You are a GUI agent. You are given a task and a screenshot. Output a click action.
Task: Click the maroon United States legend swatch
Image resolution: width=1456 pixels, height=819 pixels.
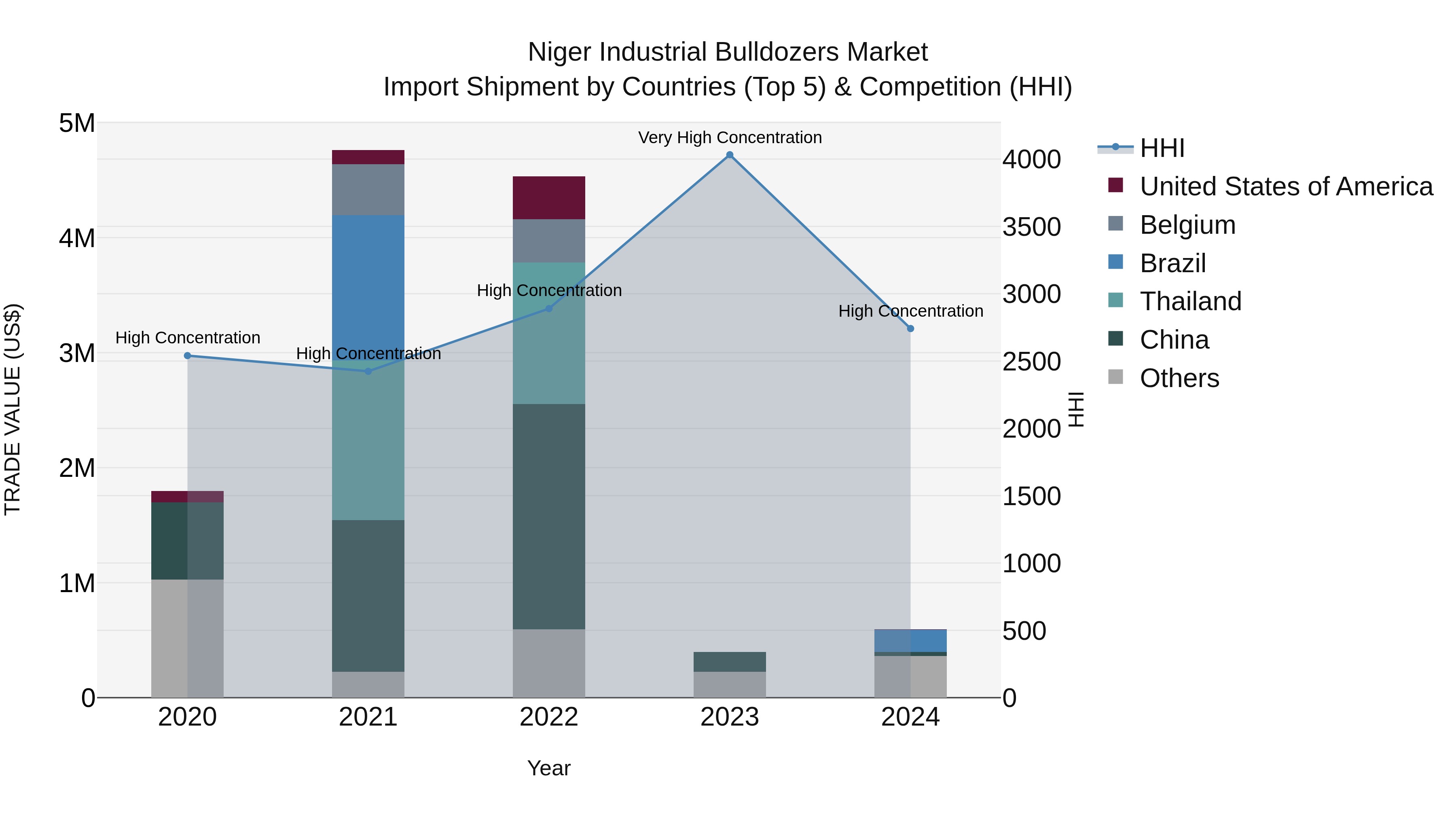[x=1116, y=185]
